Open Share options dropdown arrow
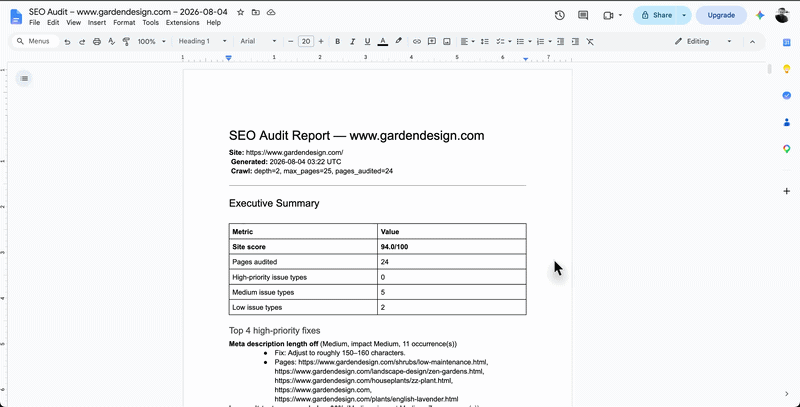This screenshot has height=407, width=800. click(684, 15)
